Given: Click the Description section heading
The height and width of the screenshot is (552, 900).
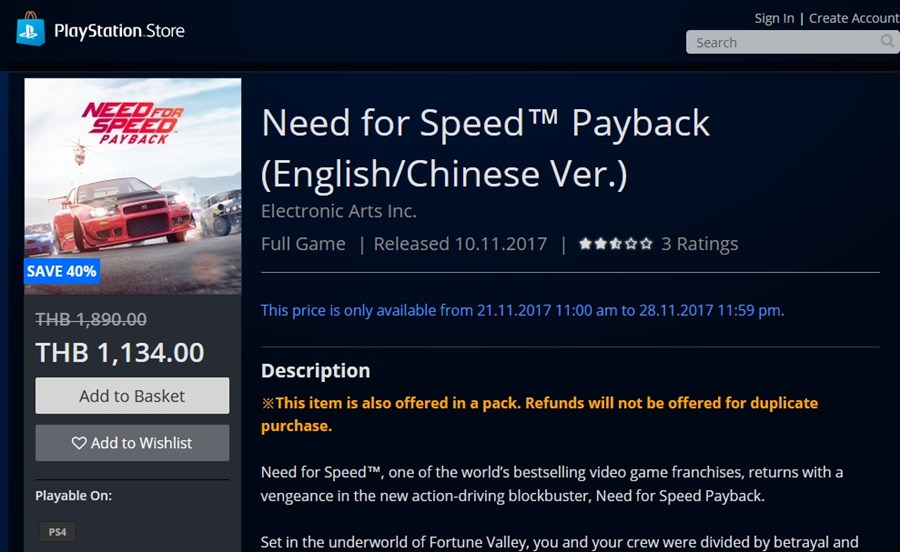Looking at the screenshot, I should [x=316, y=371].
